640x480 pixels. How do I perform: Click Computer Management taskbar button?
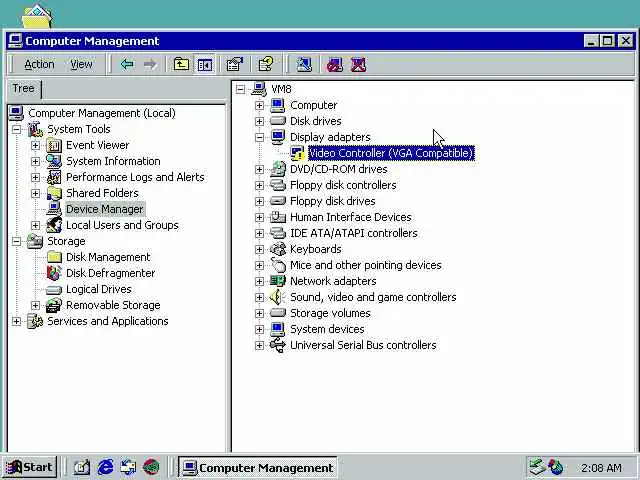point(258,467)
